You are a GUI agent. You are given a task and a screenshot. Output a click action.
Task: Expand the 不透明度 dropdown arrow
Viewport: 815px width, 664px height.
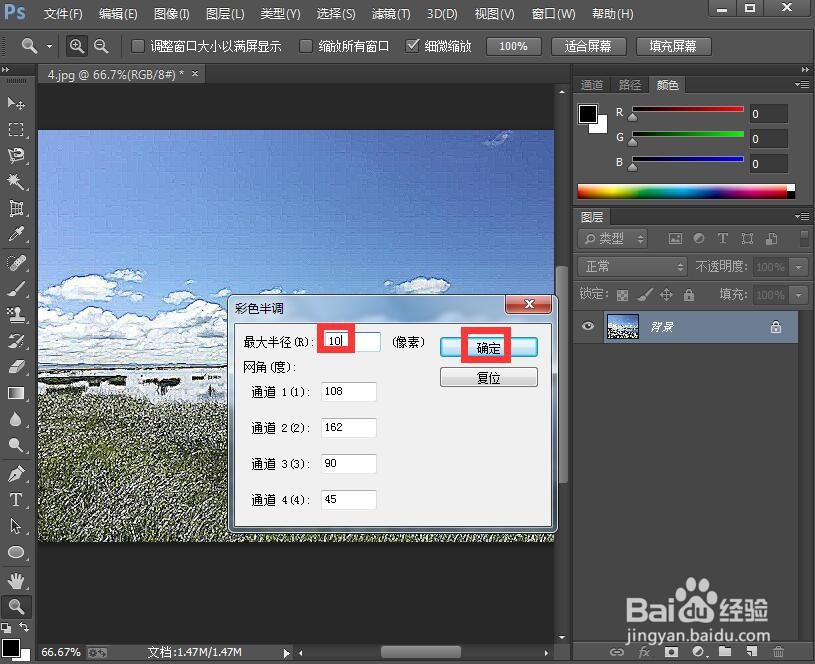(x=797, y=267)
